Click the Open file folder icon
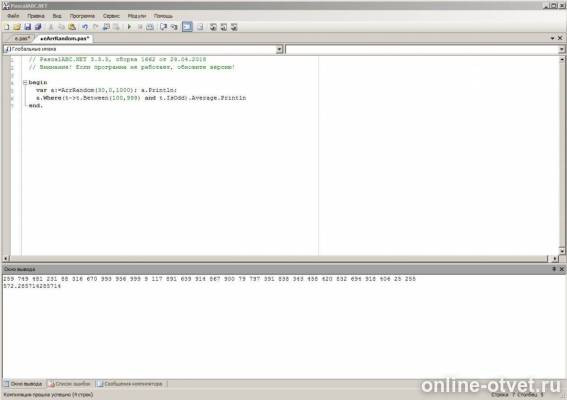Screen dimensions: 567x400 17,27
